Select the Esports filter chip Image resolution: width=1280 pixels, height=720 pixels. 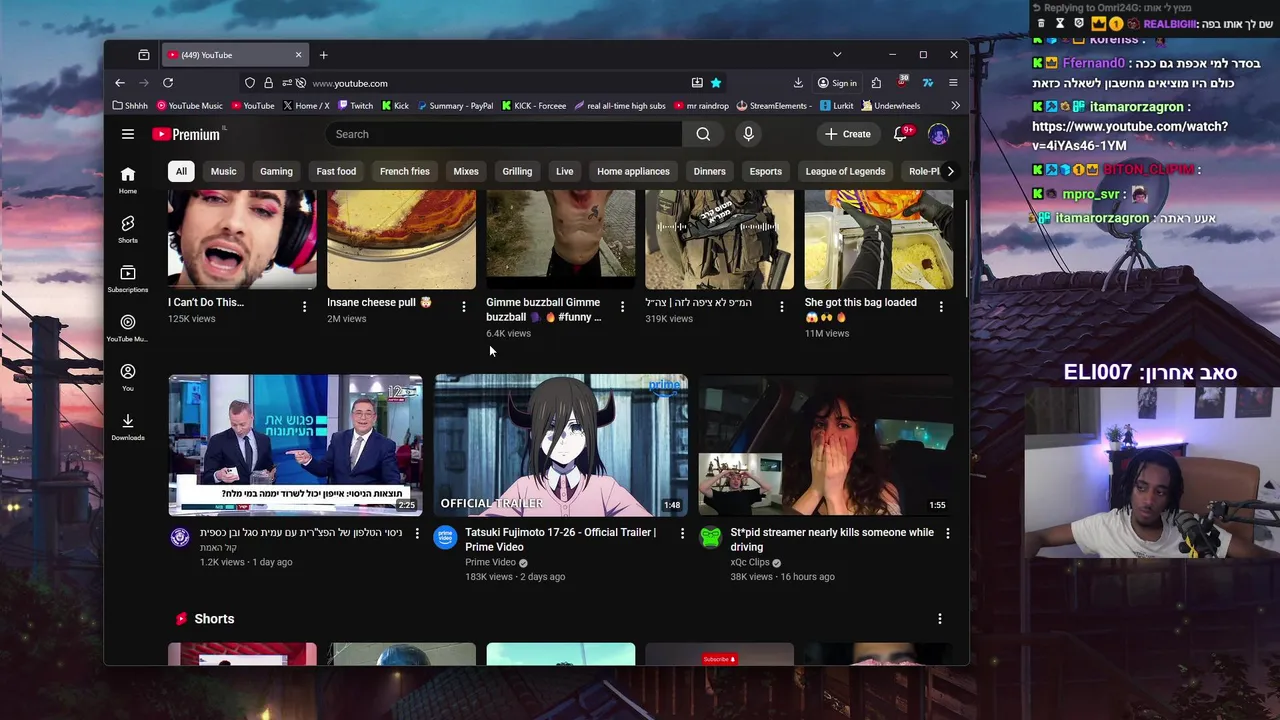pyautogui.click(x=766, y=171)
